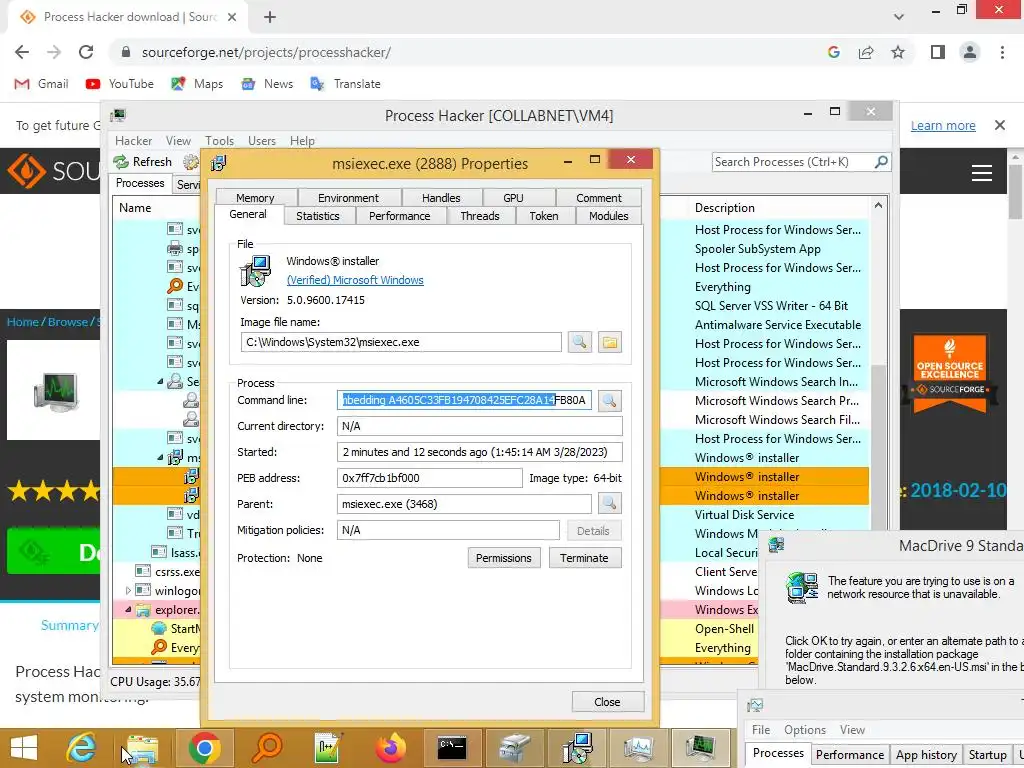Image resolution: width=1024 pixels, height=768 pixels.
Task: Click the Windows installer file icon
Action: coord(255,272)
